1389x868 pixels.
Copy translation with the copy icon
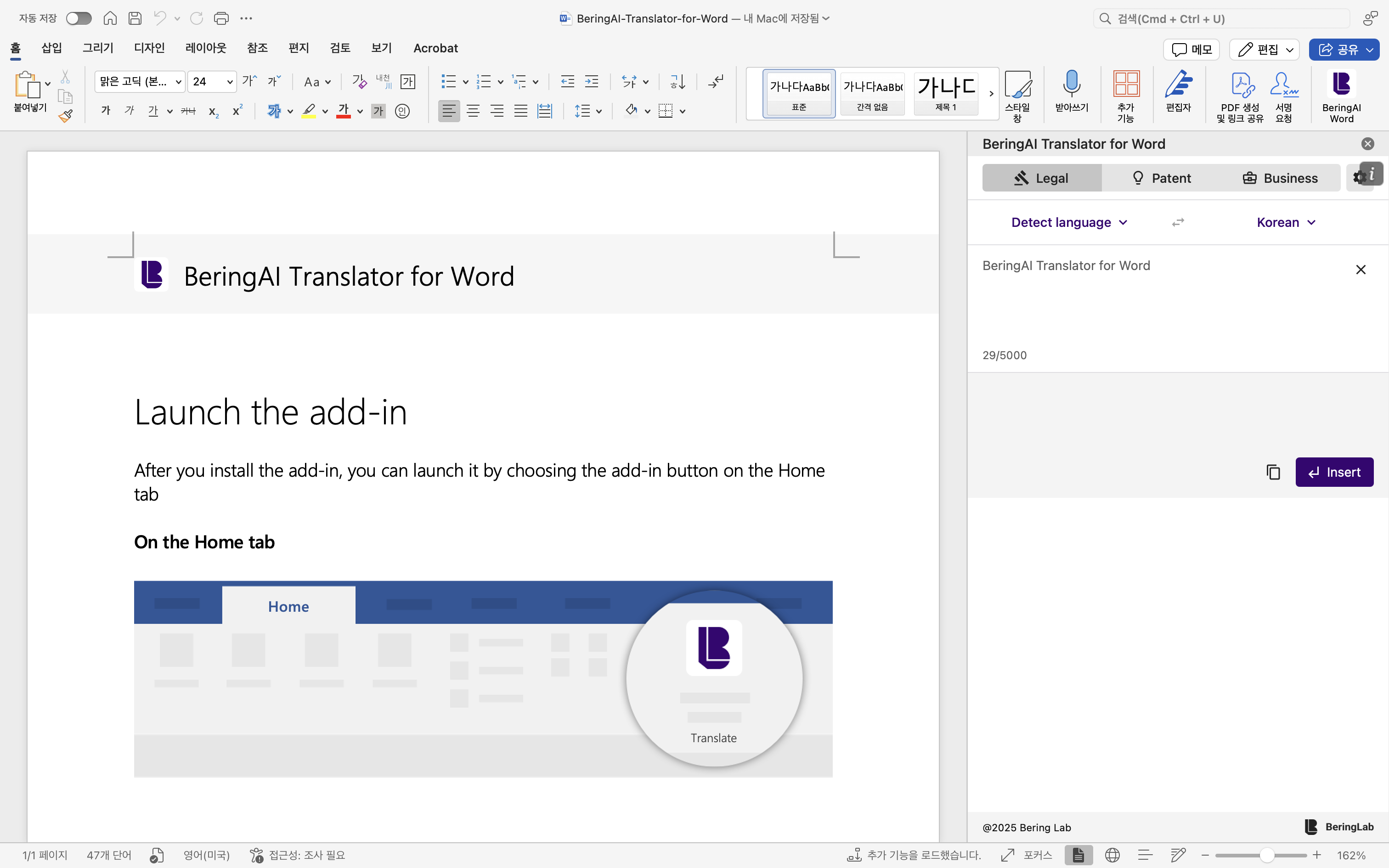[x=1273, y=472]
